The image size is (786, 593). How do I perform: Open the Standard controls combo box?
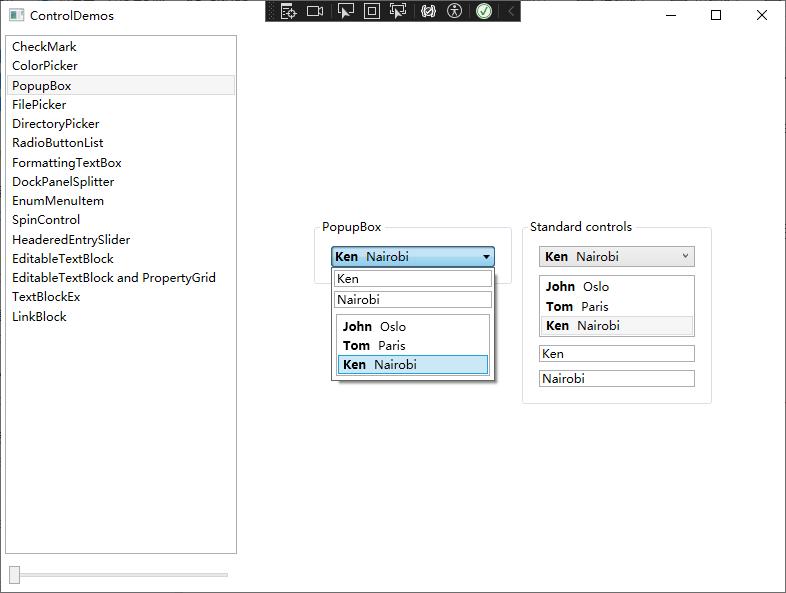click(x=616, y=257)
